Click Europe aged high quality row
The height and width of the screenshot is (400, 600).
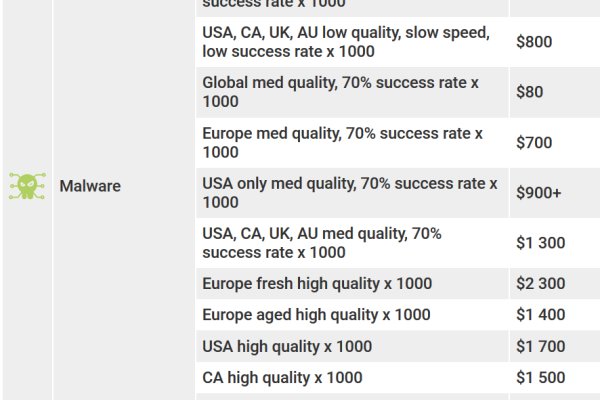click(316, 315)
